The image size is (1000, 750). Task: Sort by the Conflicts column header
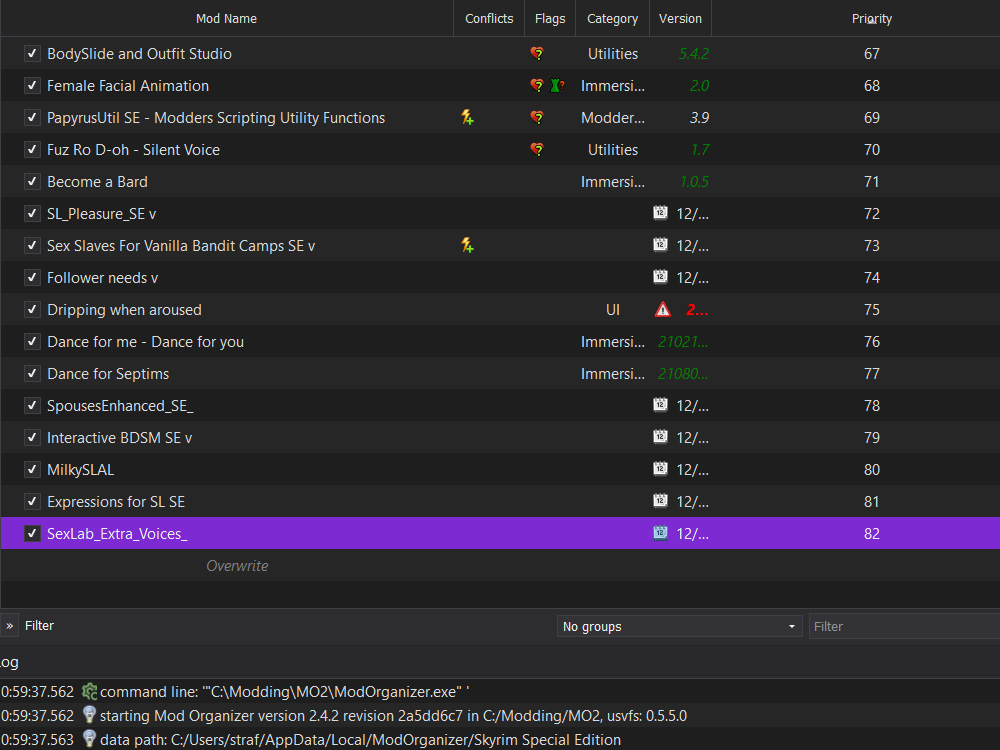489,18
